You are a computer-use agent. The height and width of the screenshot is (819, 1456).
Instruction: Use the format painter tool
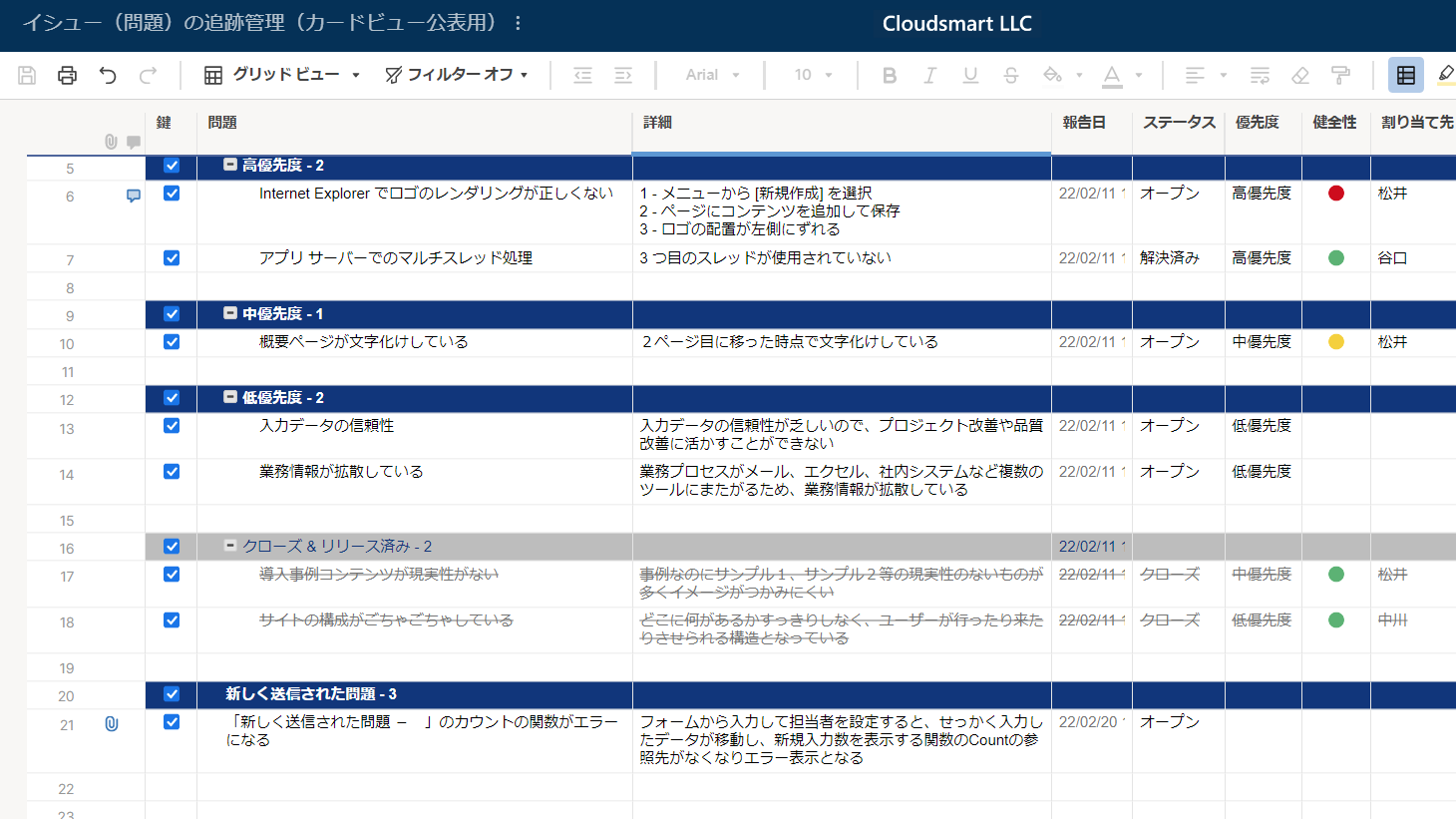pyautogui.click(x=1339, y=74)
